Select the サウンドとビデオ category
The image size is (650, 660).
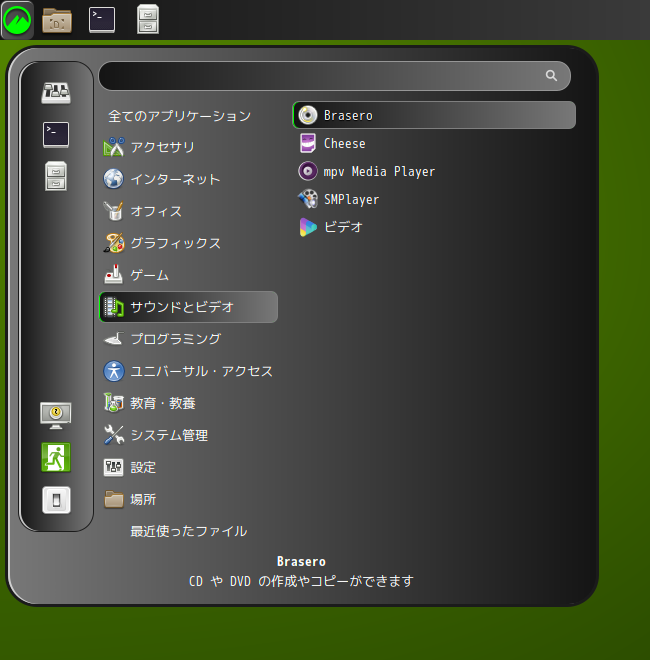pyautogui.click(x=189, y=307)
